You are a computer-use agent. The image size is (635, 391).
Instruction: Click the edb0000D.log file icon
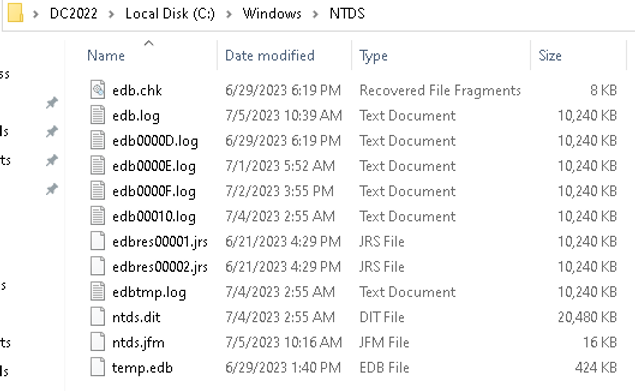98,140
